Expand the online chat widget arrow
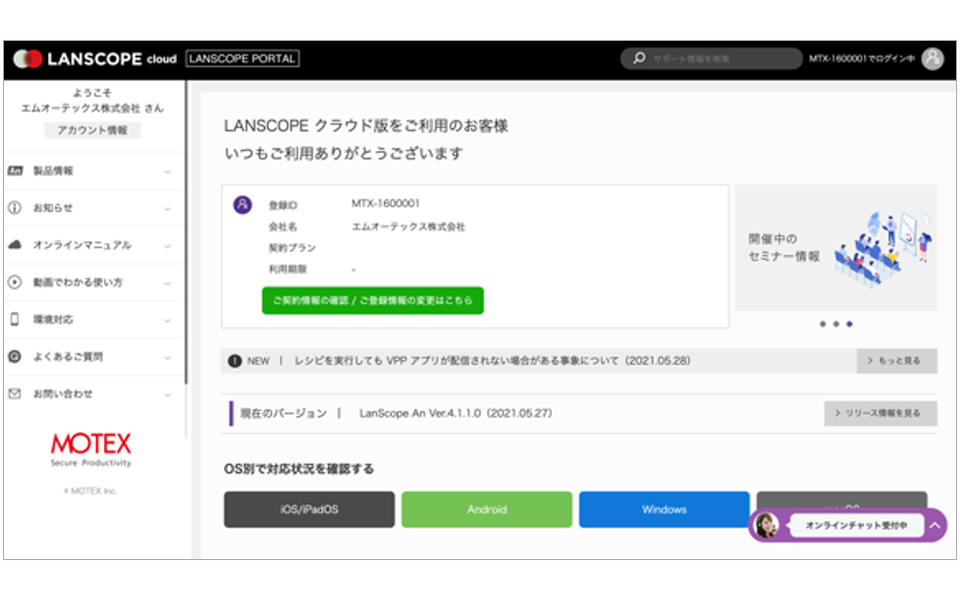Image resolution: width=960 pixels, height=600 pixels. coord(935,525)
